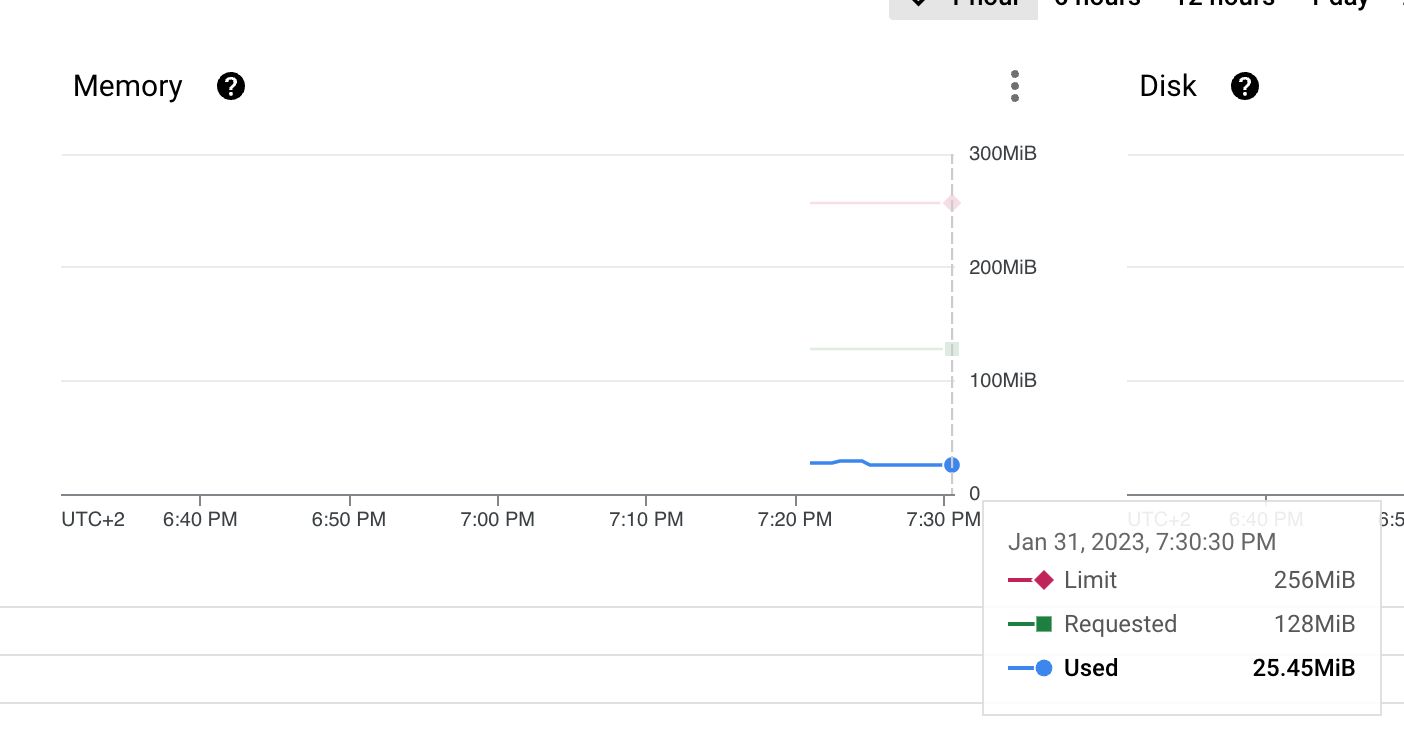Image resolution: width=1404 pixels, height=730 pixels.
Task: Select the 12 hours time range
Action: [x=1224, y=4]
